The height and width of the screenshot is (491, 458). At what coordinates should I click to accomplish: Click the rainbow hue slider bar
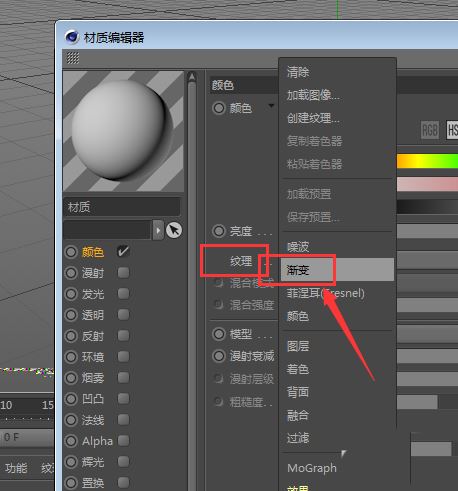coord(427,161)
